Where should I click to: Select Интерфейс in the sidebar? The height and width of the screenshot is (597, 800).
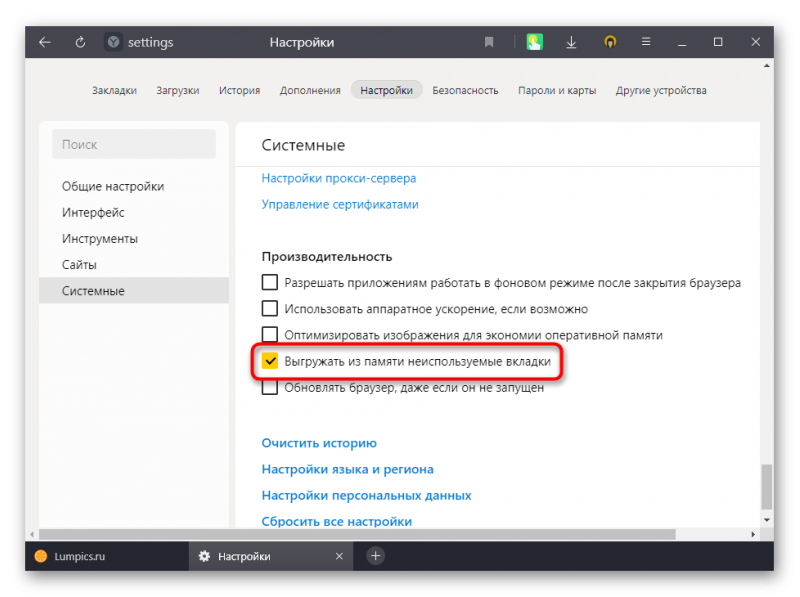(x=93, y=213)
